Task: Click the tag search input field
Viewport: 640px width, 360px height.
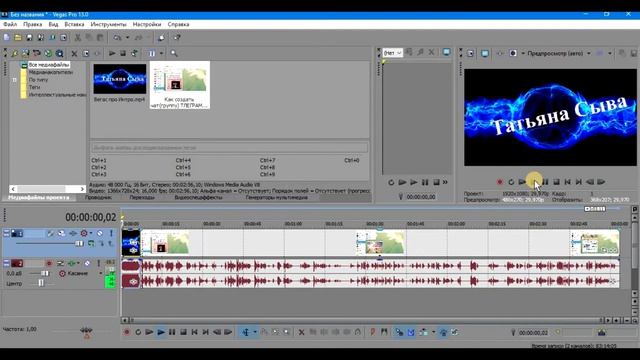Action: (x=229, y=147)
